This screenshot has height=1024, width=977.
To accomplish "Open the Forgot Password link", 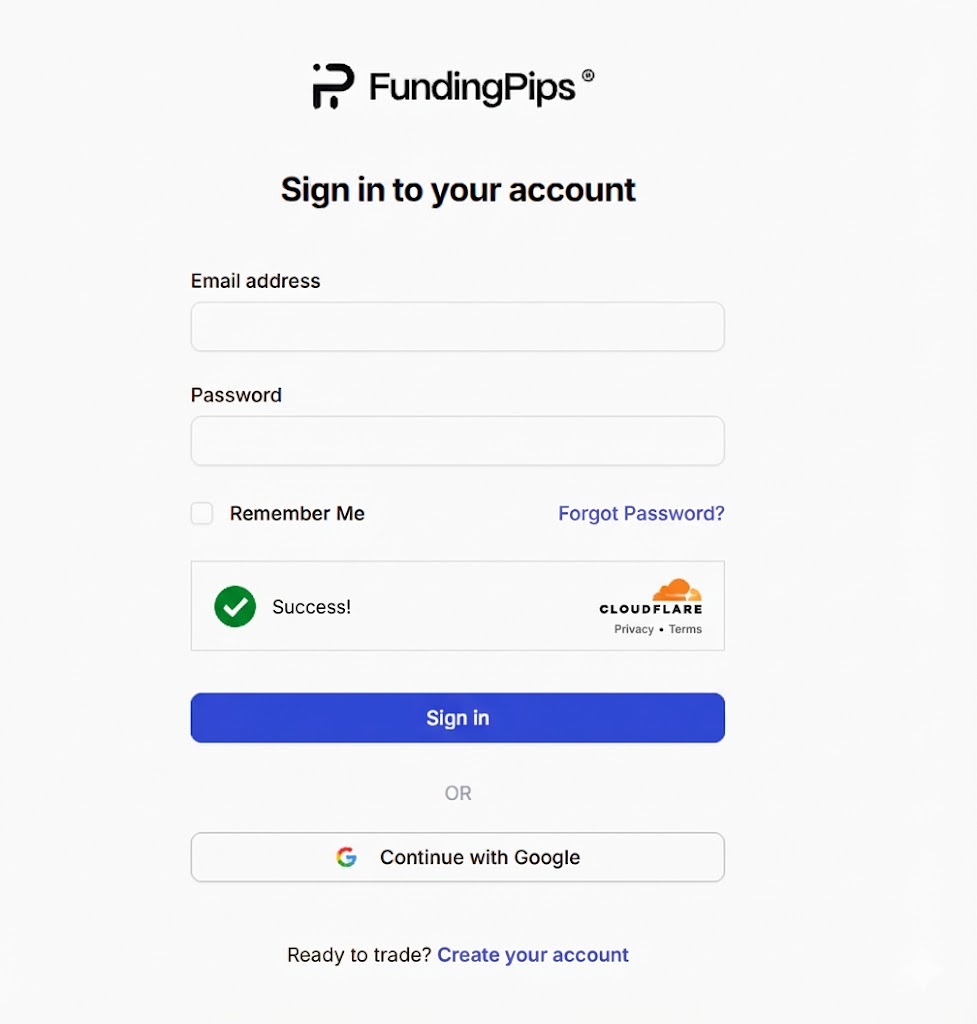I will click(641, 513).
